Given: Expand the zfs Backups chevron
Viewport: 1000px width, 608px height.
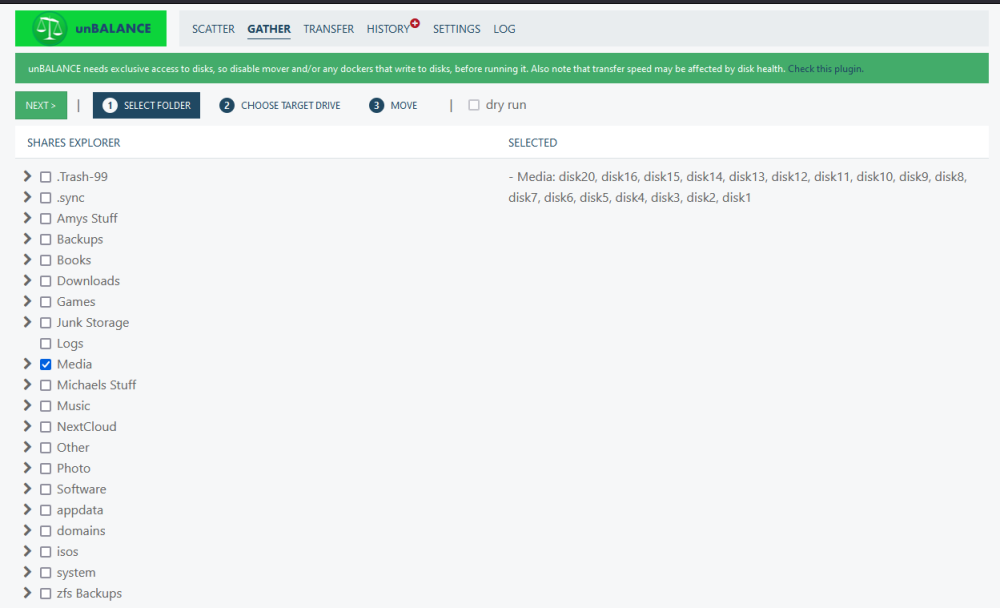Looking at the screenshot, I should [x=27, y=593].
